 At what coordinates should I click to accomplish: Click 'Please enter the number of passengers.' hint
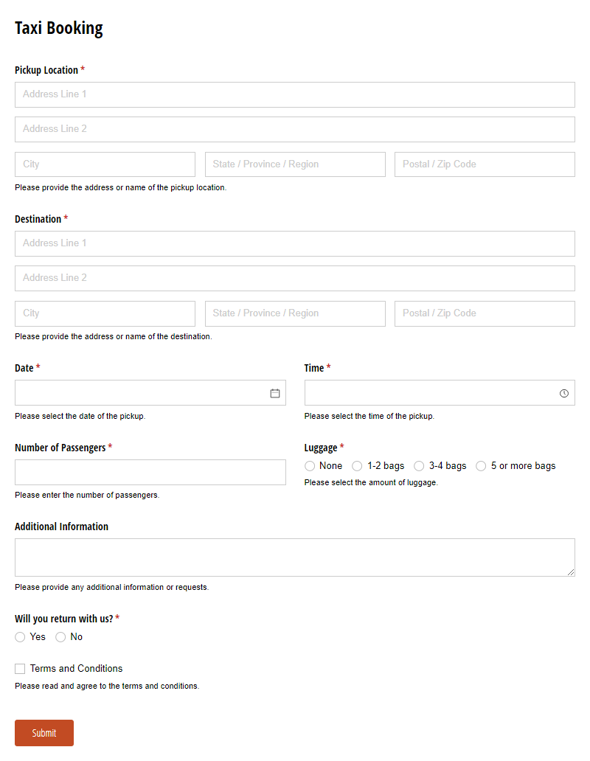tap(87, 495)
